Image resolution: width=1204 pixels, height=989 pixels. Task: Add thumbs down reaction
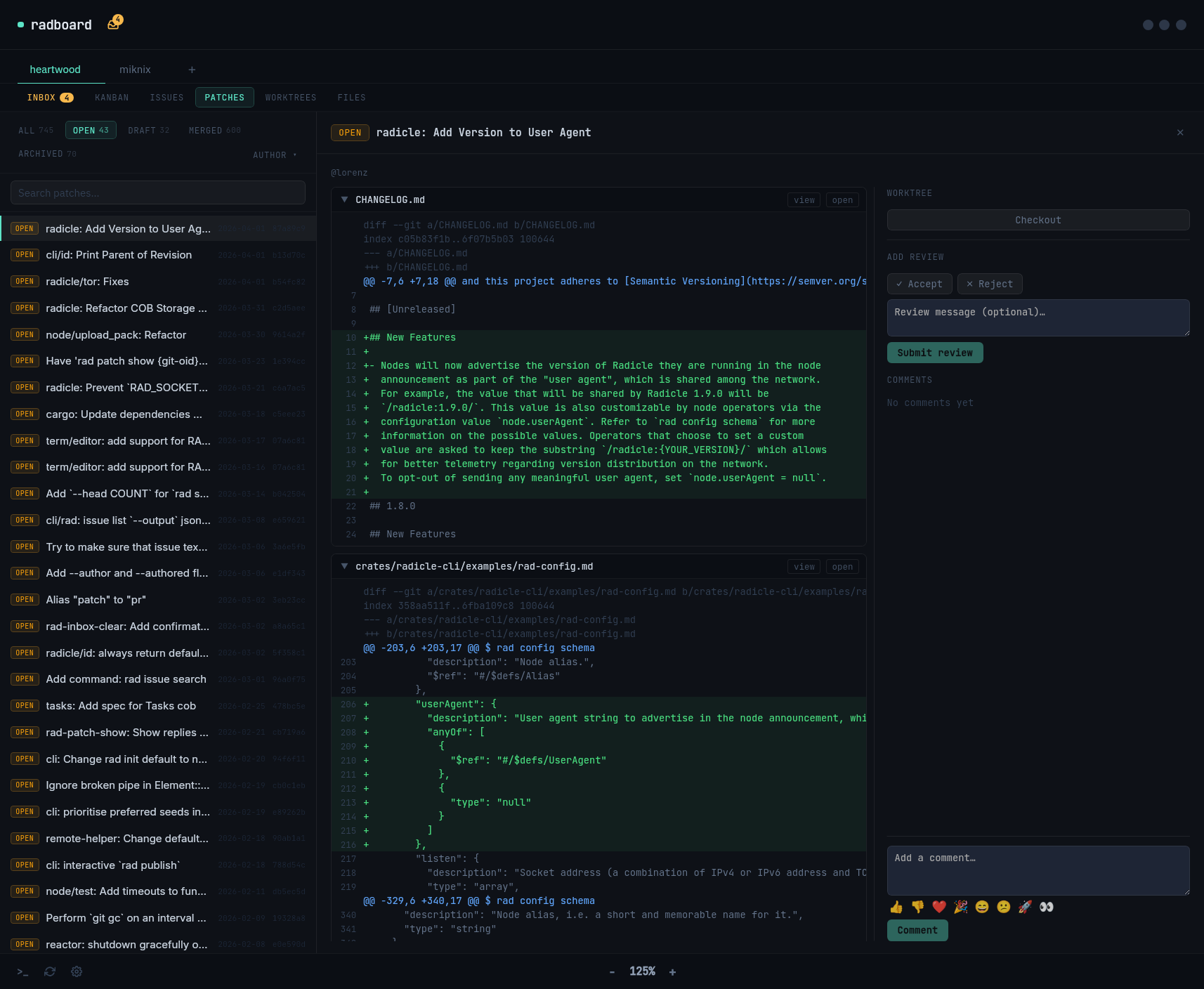(918, 907)
